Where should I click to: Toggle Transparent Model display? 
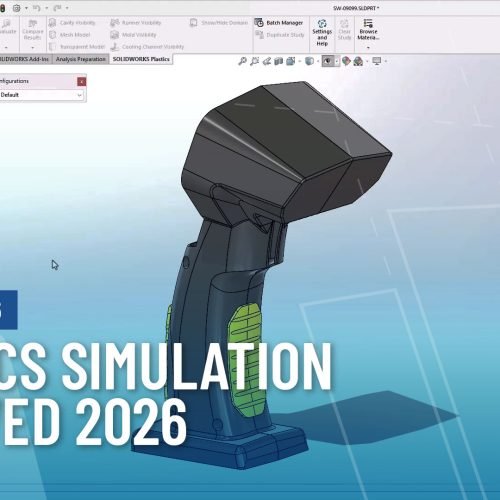coord(77,47)
